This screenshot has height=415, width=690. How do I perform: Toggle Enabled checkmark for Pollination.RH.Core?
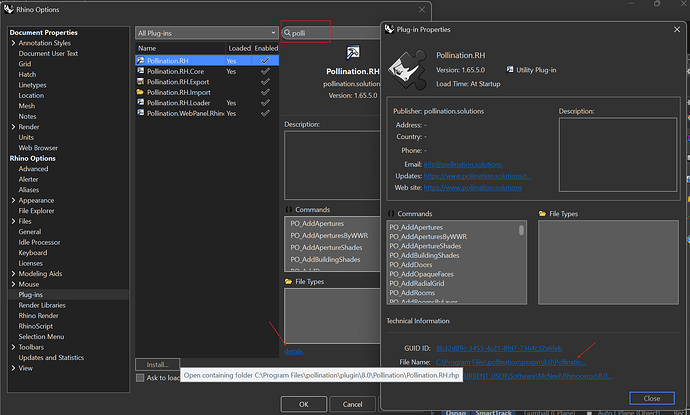[x=265, y=71]
